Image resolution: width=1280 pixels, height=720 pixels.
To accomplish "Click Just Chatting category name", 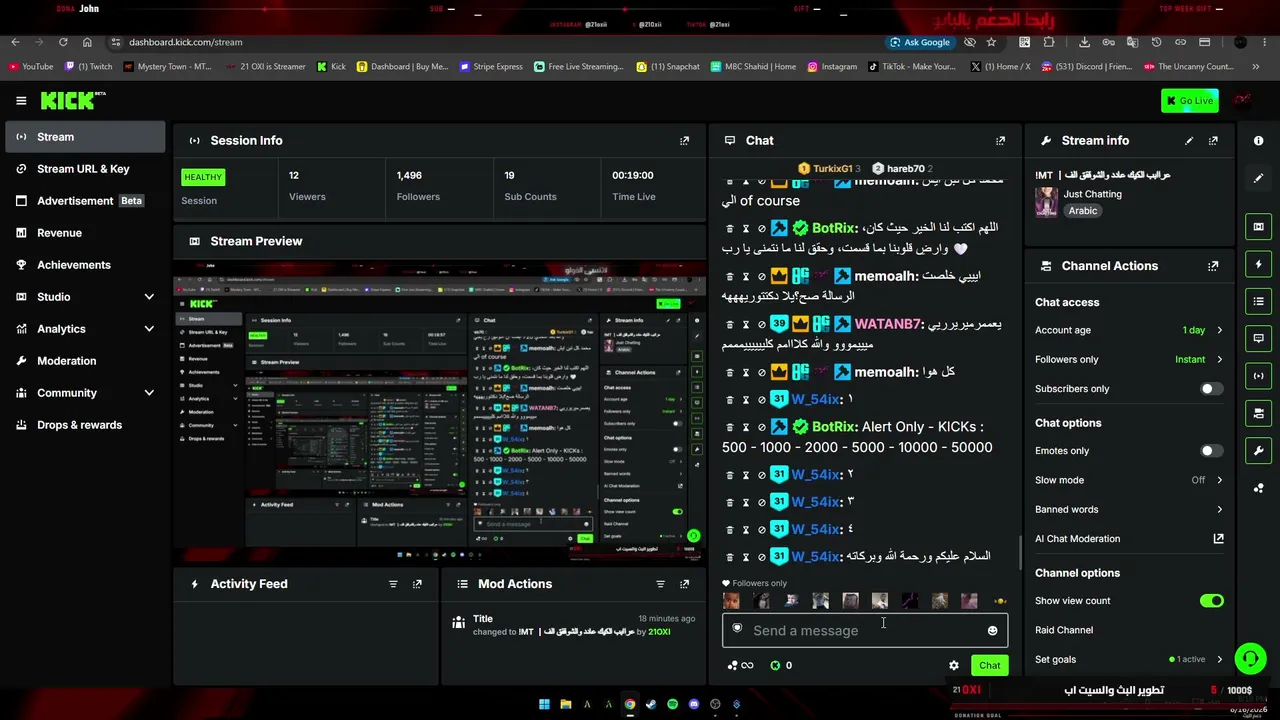I will point(1092,194).
